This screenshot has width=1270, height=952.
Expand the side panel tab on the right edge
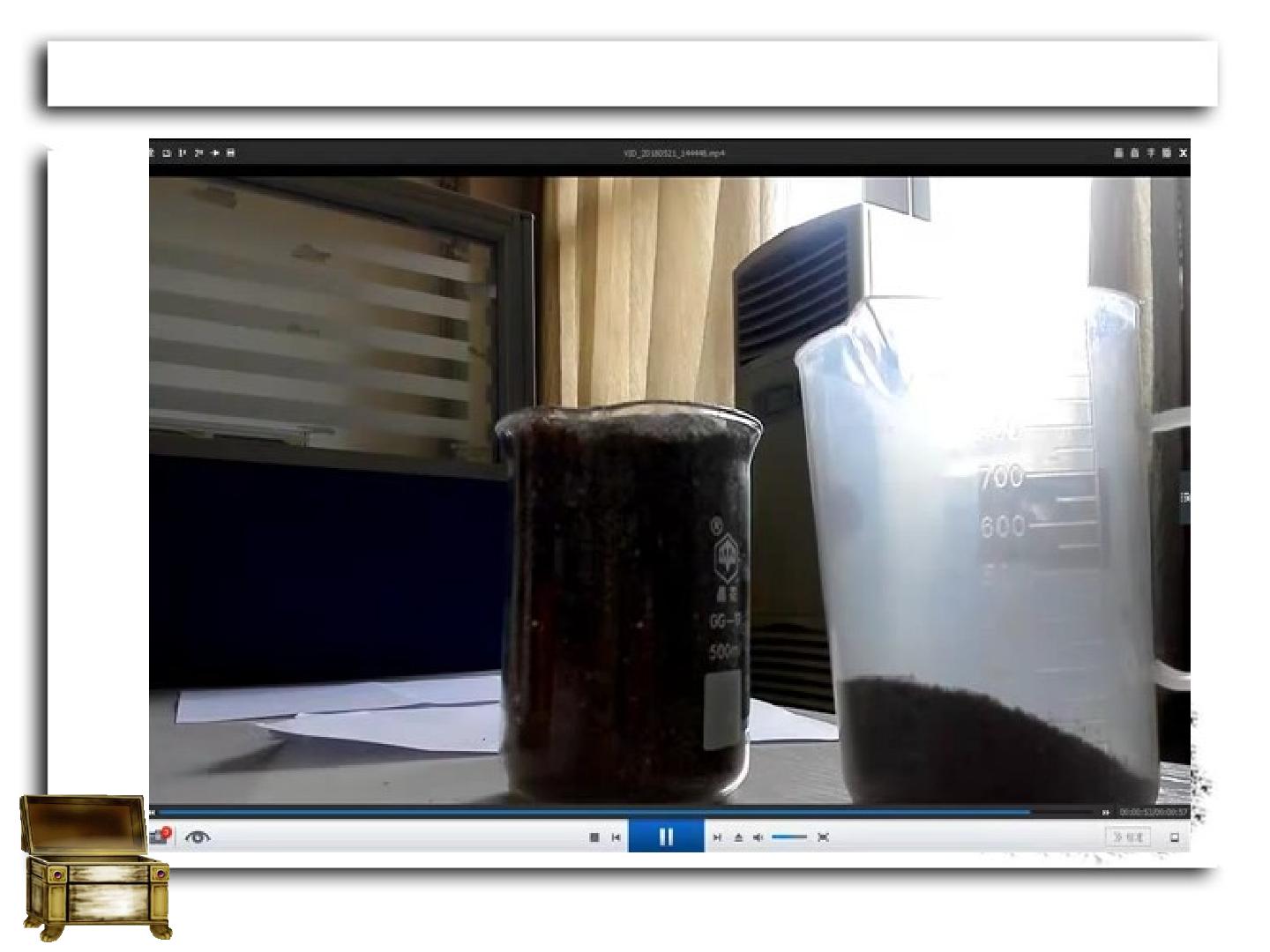1185,498
